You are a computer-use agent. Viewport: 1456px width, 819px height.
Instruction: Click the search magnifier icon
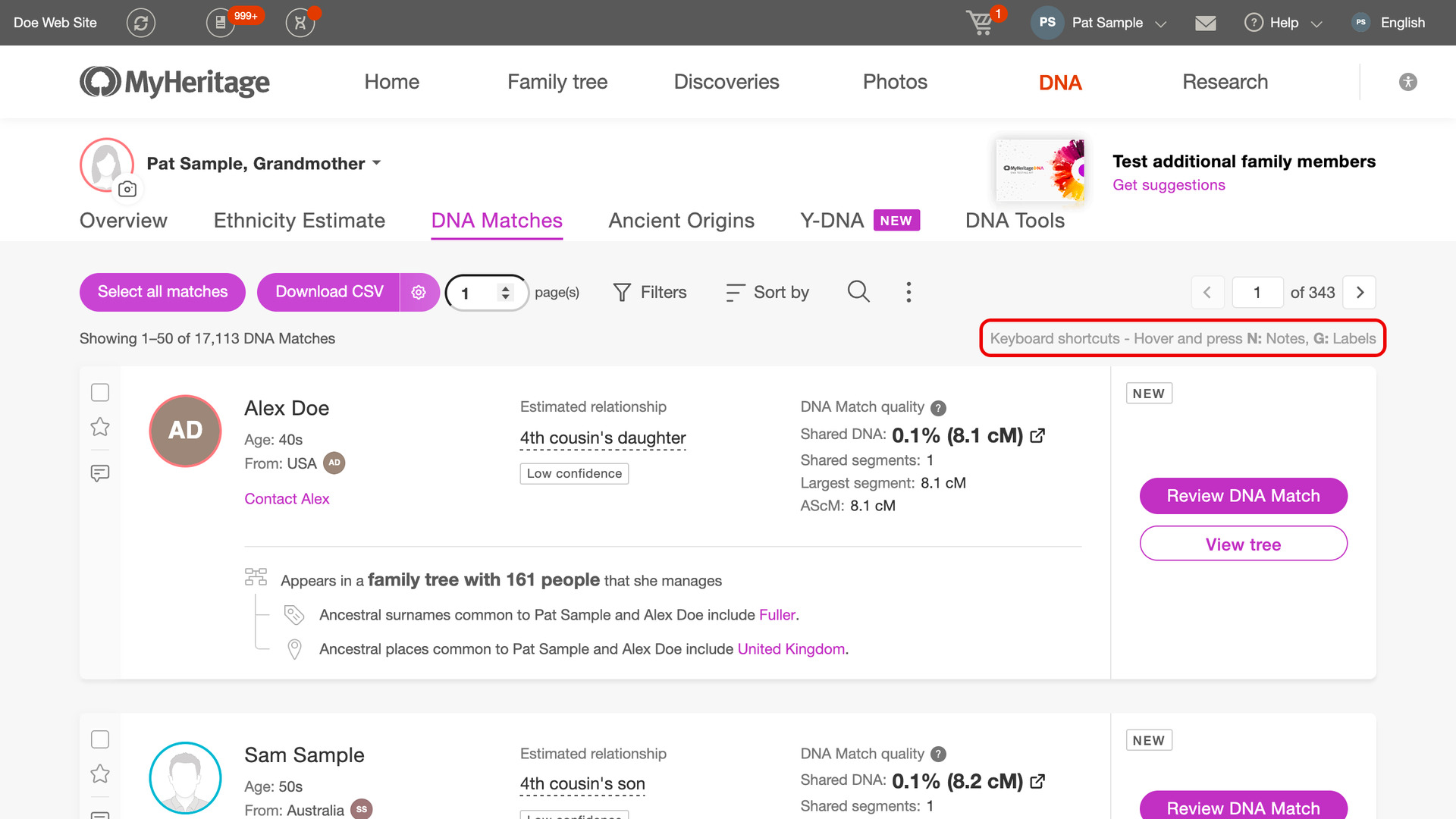[x=858, y=291]
